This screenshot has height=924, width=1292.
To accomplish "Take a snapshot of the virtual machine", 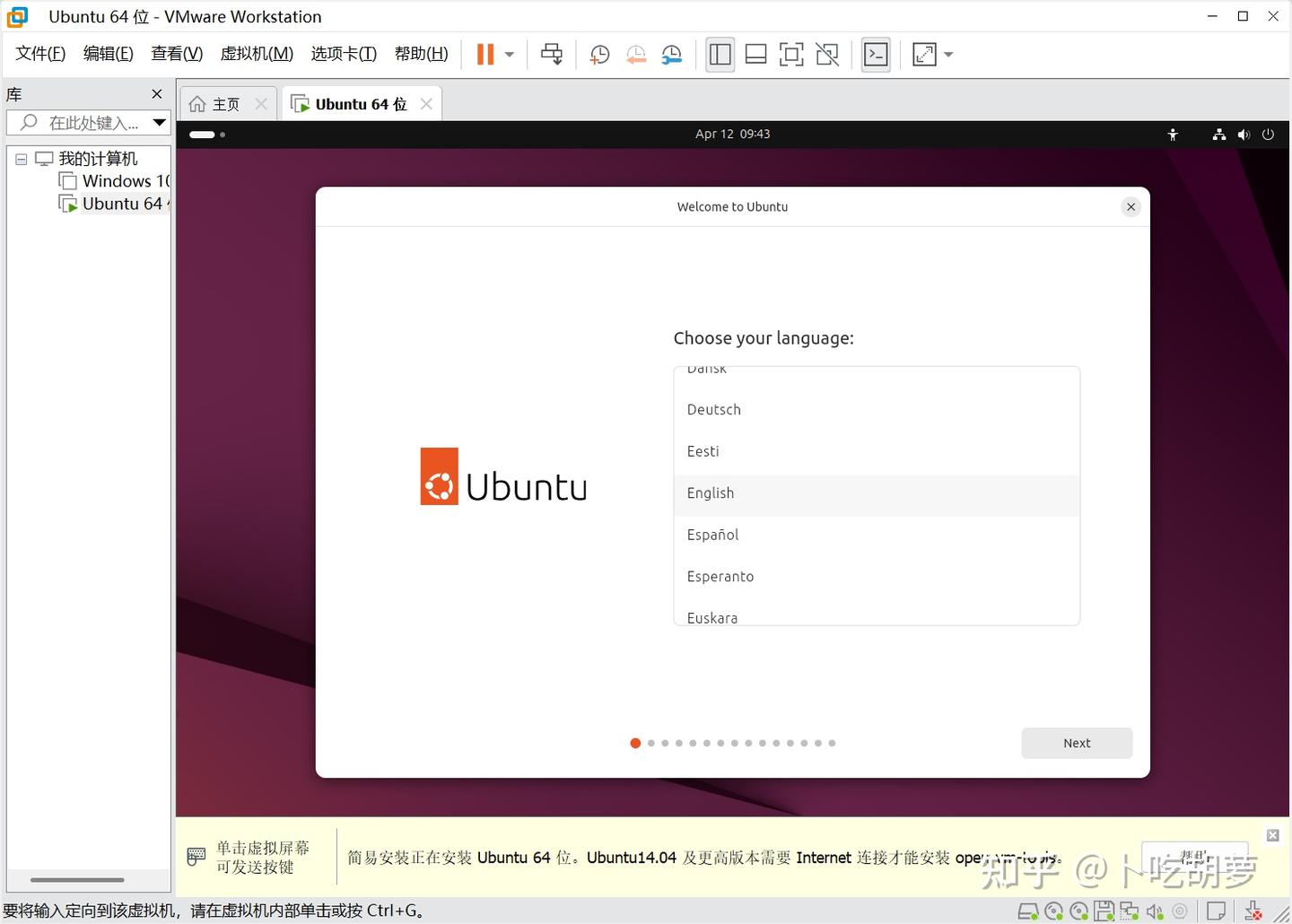I will (x=599, y=54).
